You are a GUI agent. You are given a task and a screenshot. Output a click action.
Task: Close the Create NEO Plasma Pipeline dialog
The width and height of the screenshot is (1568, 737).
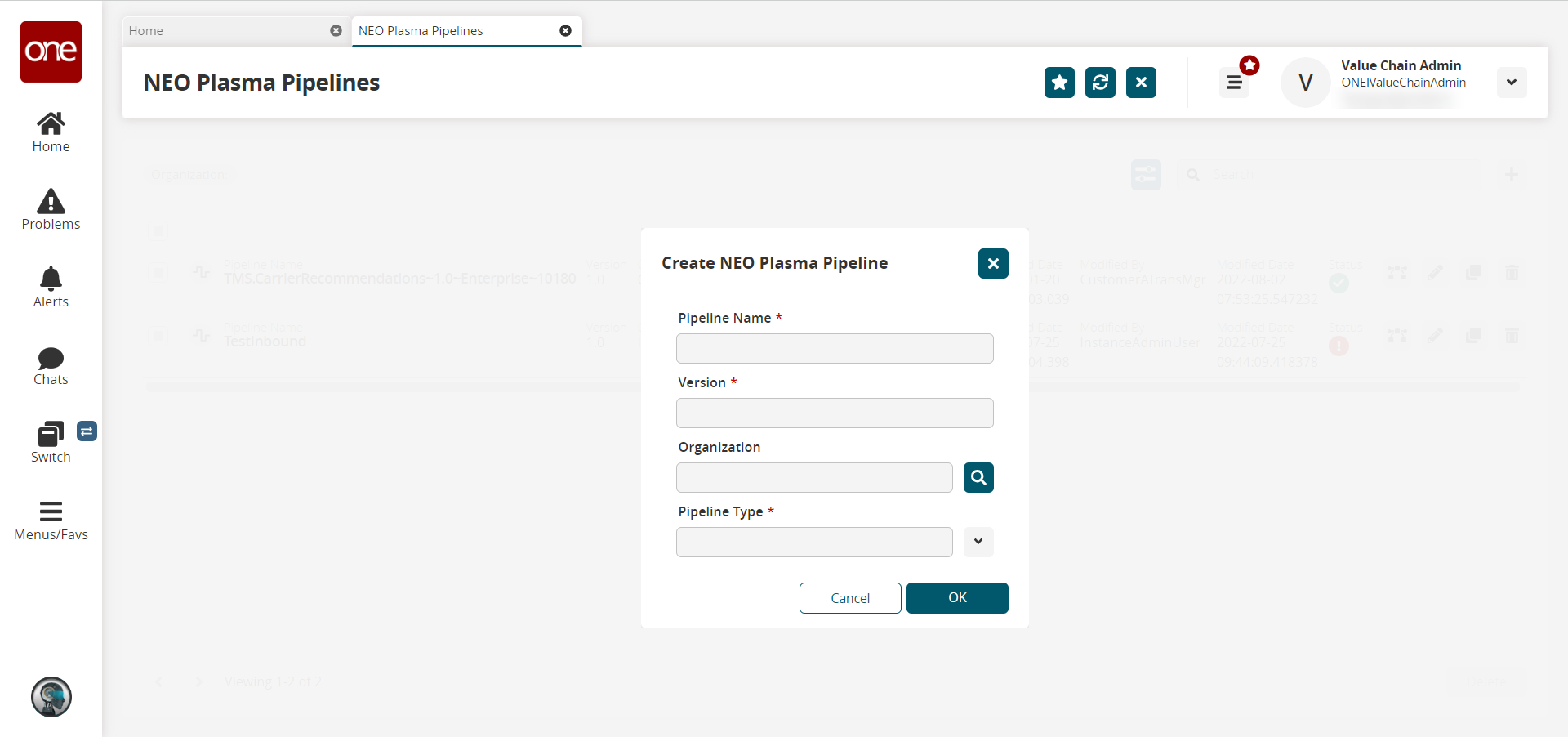point(993,264)
